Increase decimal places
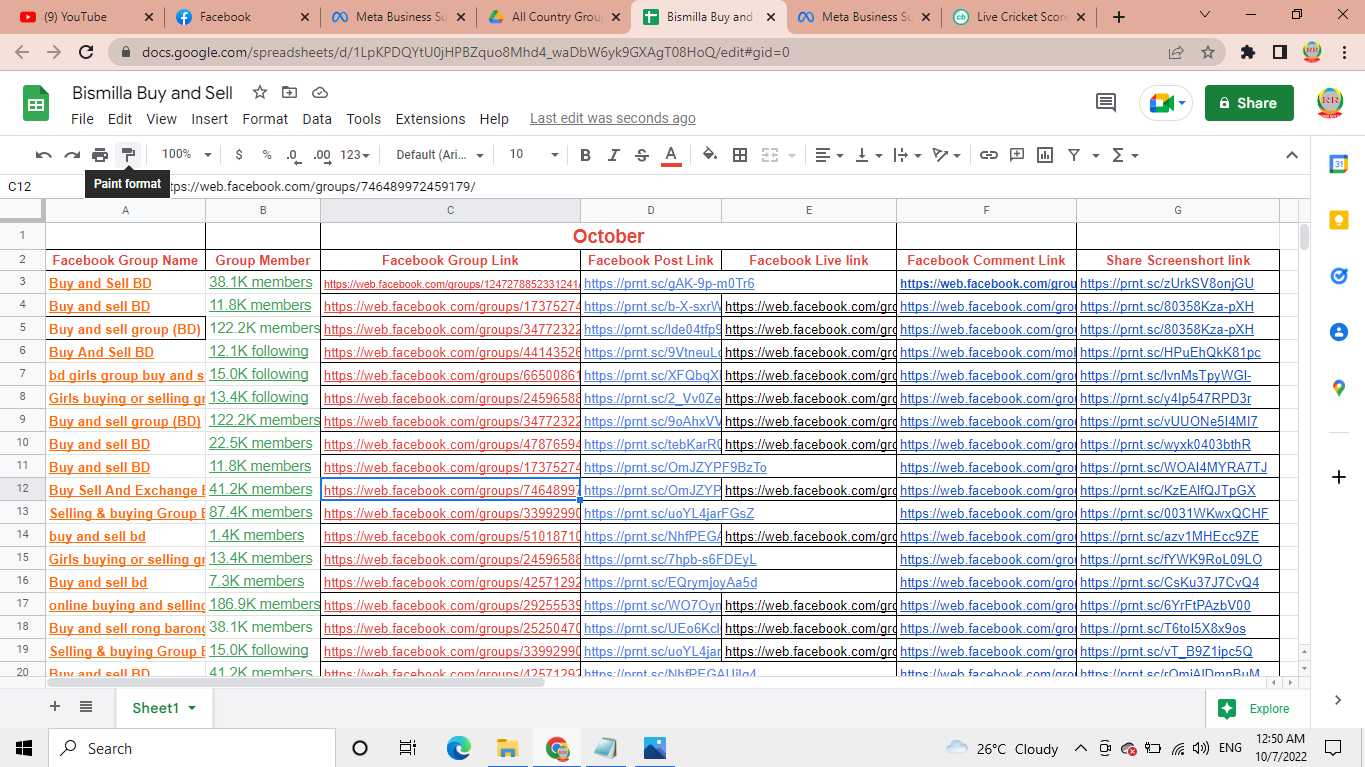This screenshot has width=1365, height=767. tap(322, 155)
